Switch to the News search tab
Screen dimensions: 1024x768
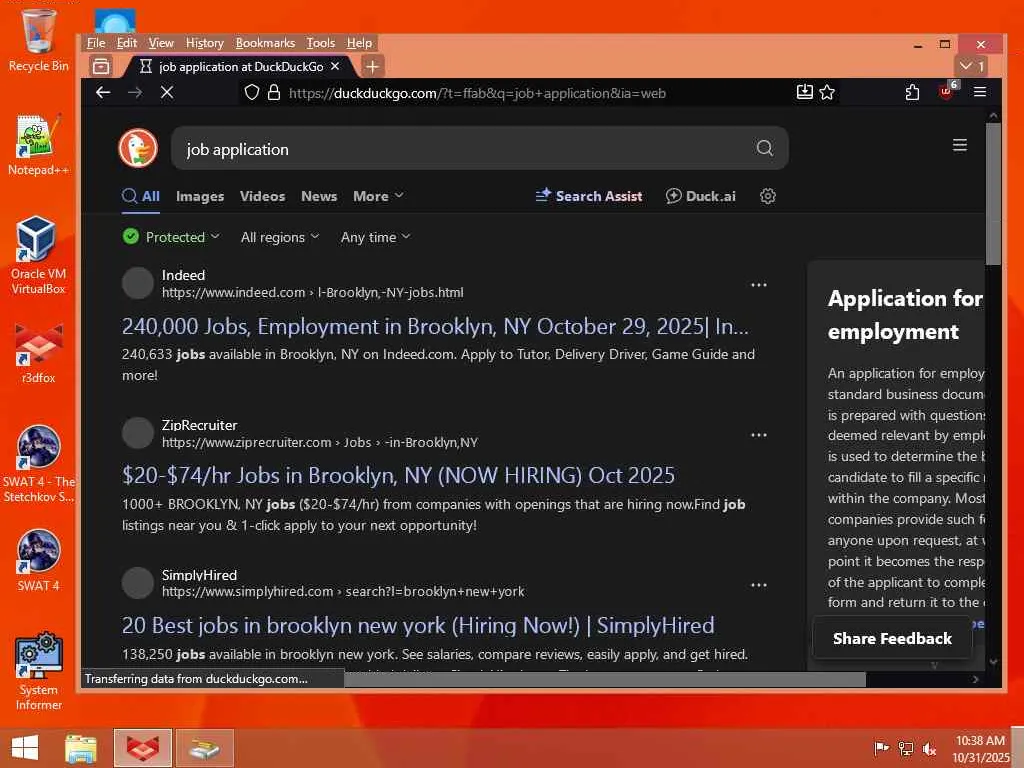click(319, 196)
